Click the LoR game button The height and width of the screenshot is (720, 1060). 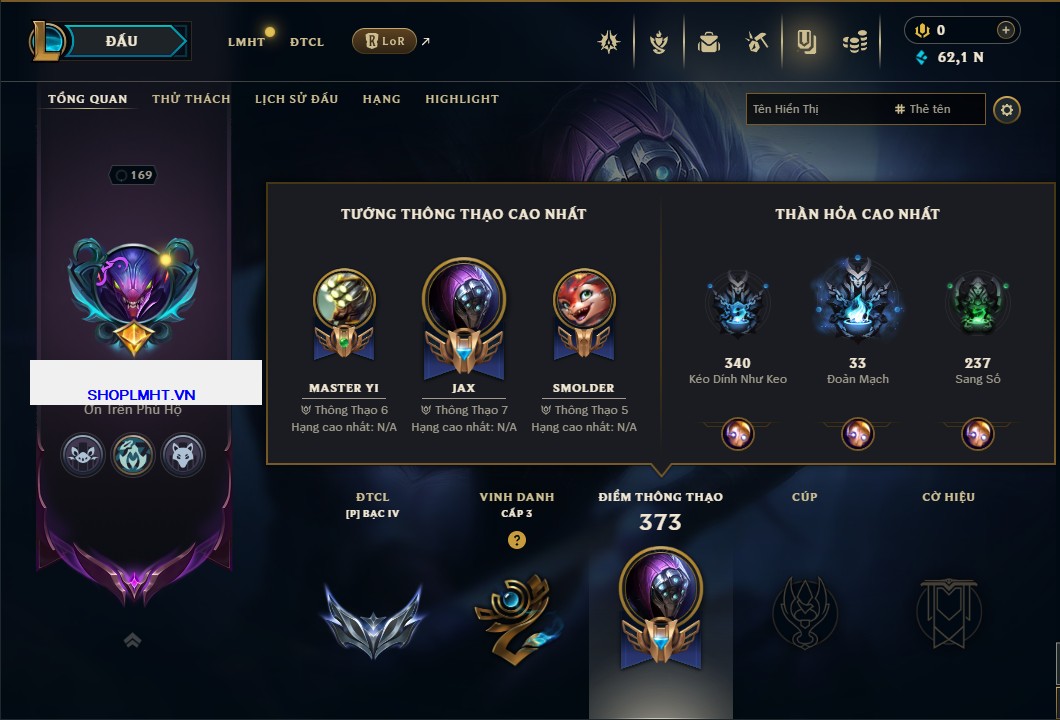point(384,41)
